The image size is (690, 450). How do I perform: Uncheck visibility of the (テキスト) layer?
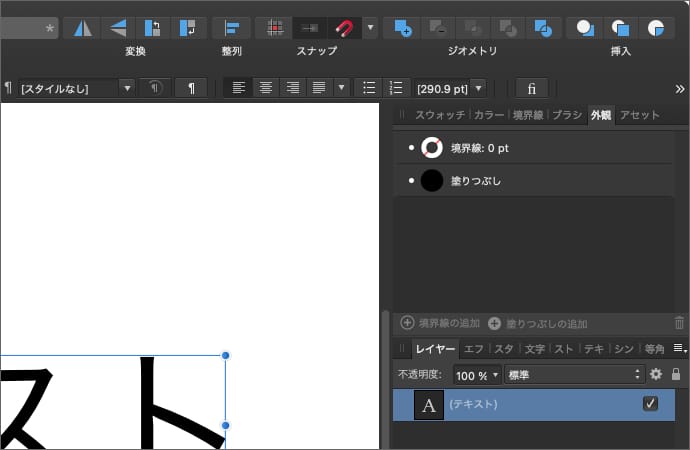tap(650, 404)
